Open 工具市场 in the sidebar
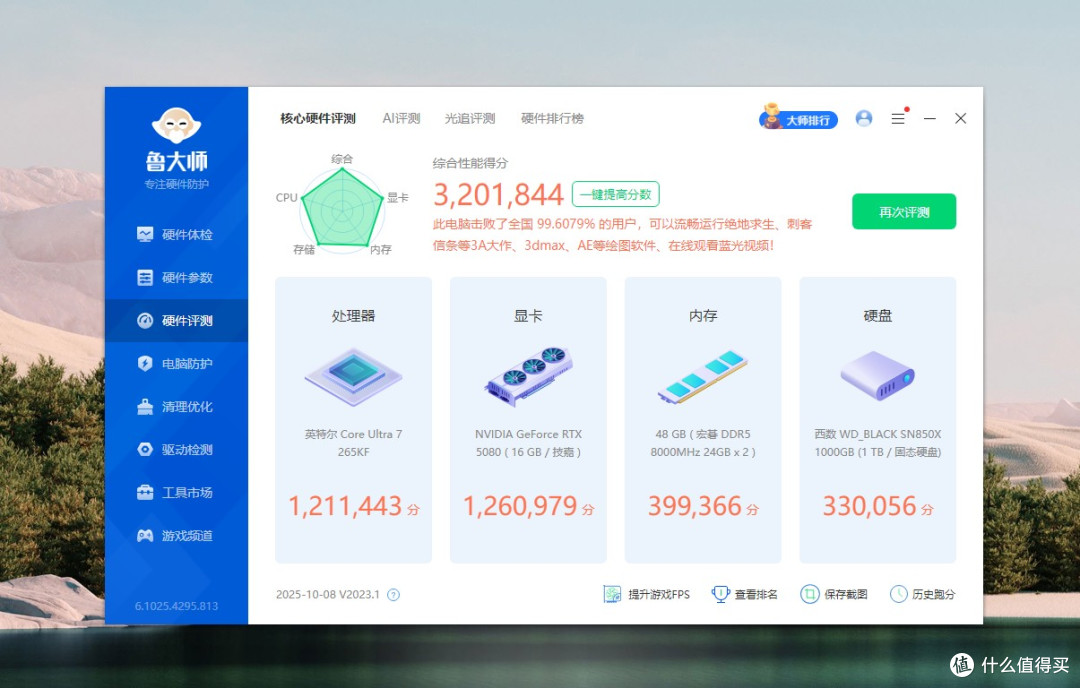The image size is (1080, 688). [176, 492]
